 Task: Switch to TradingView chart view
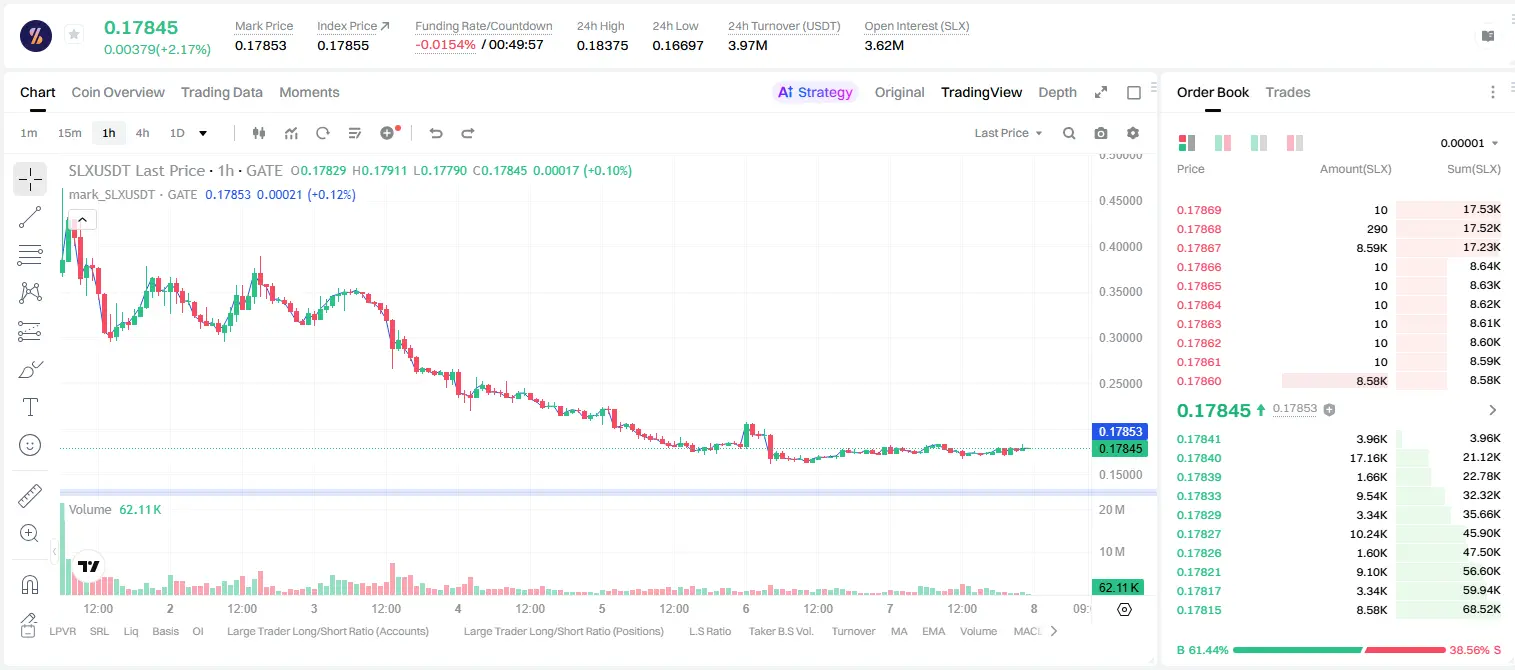pyautogui.click(x=982, y=92)
